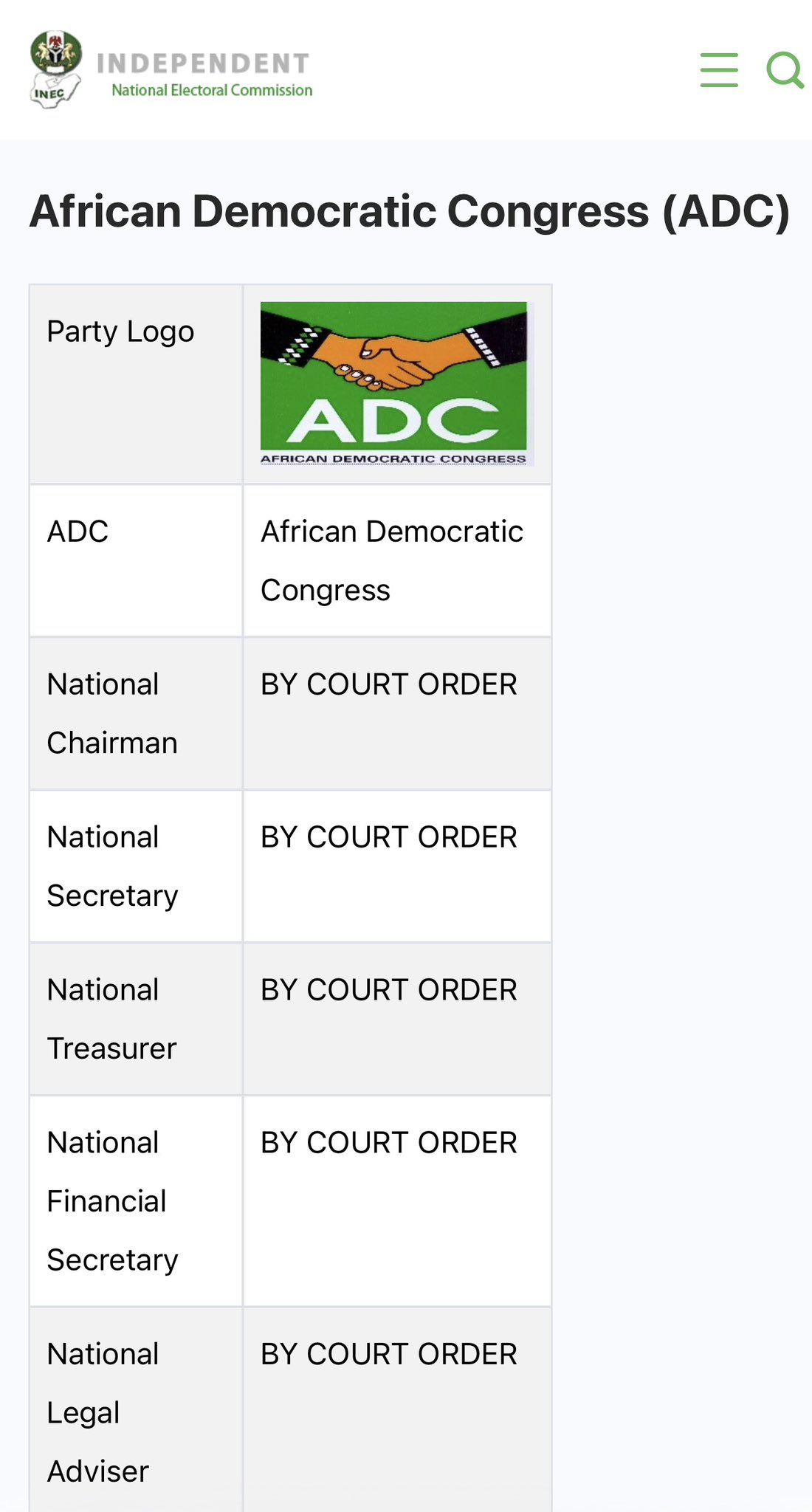Click the "INDEPENDENT" header wordmark
Screen dimensions: 812x1512
(x=203, y=63)
